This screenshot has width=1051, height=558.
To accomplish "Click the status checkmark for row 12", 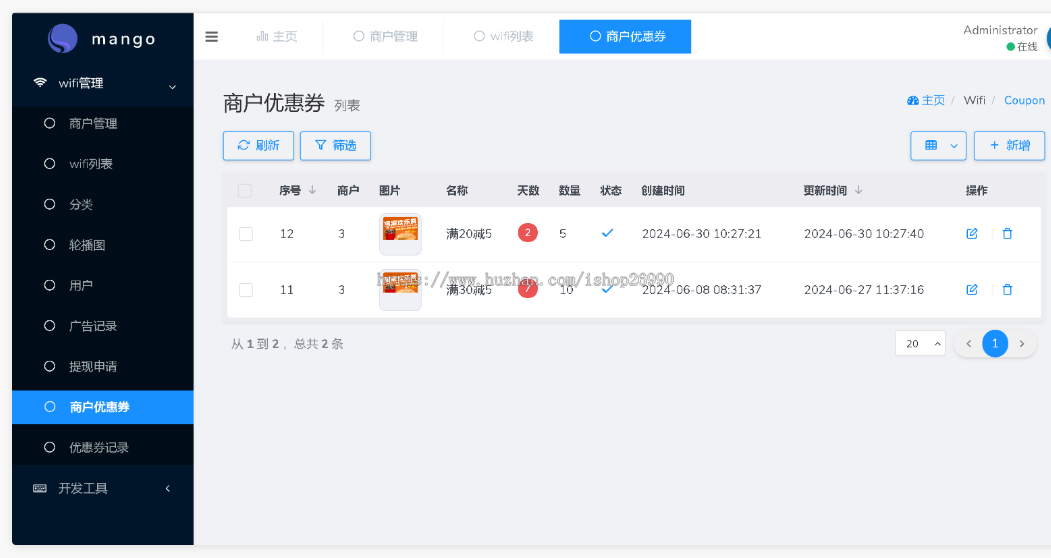I will click(x=607, y=233).
